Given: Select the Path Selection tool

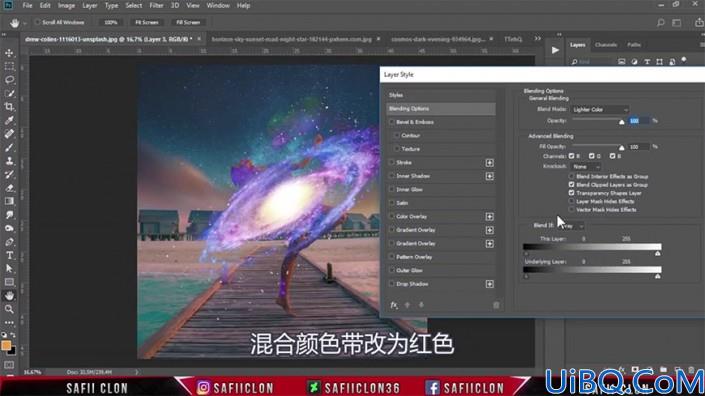Looking at the screenshot, I should pos(9,269).
